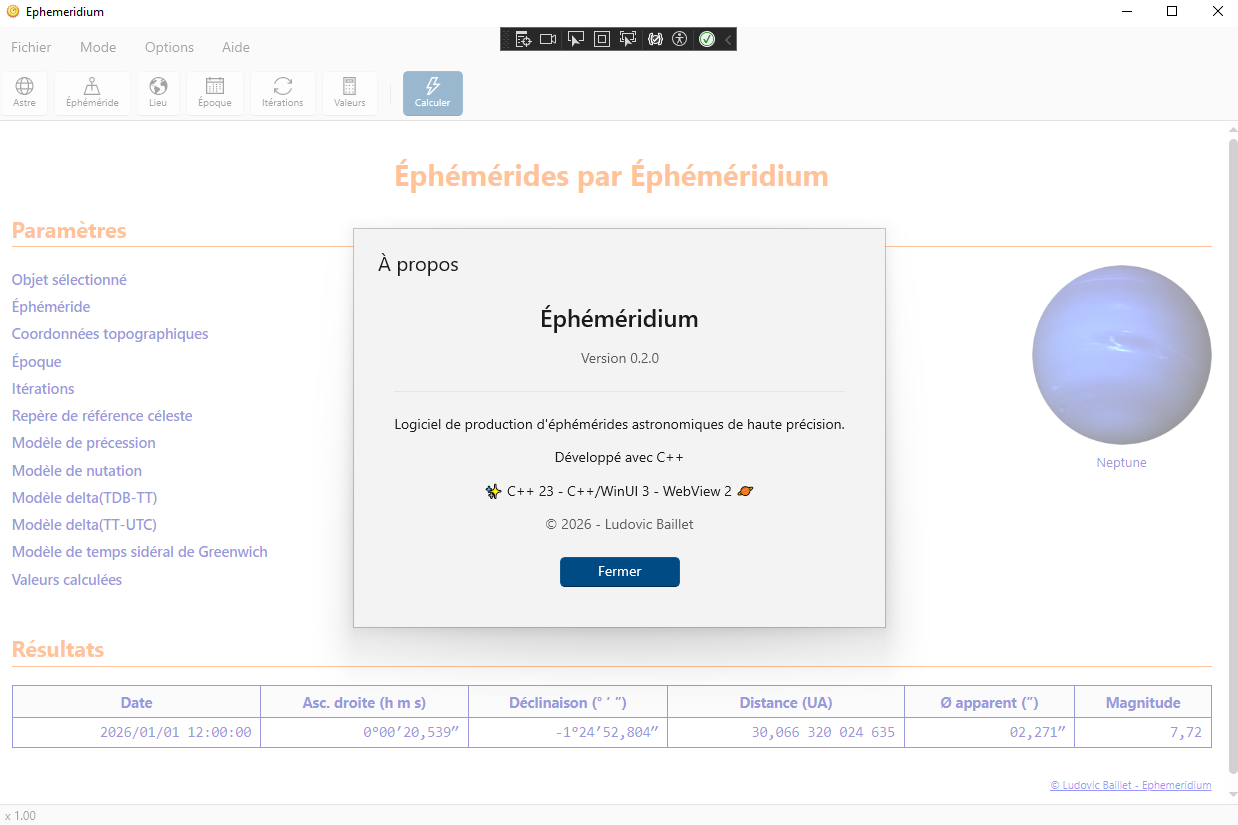Viewport: 1238px width, 825px height.
Task: Follow the Ludovic Baillet - Ephemeridium footer link
Action: 1130,785
